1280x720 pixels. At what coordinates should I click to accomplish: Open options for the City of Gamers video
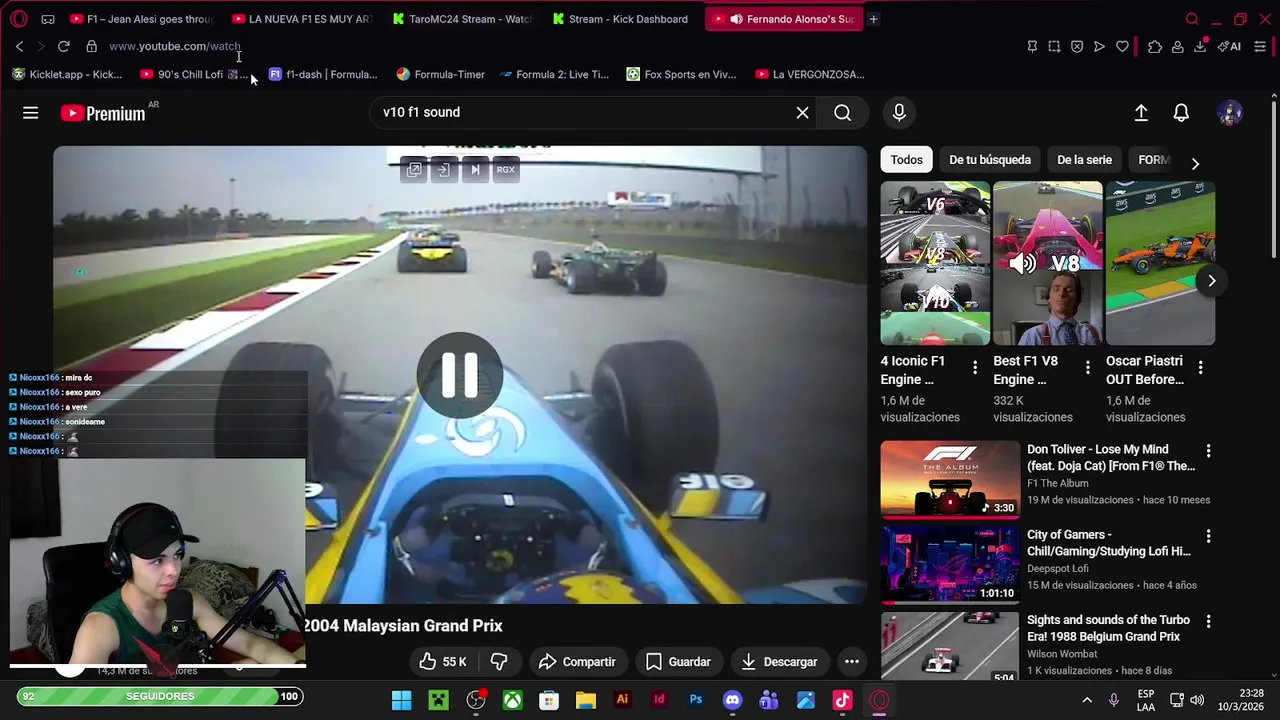[x=1208, y=536]
